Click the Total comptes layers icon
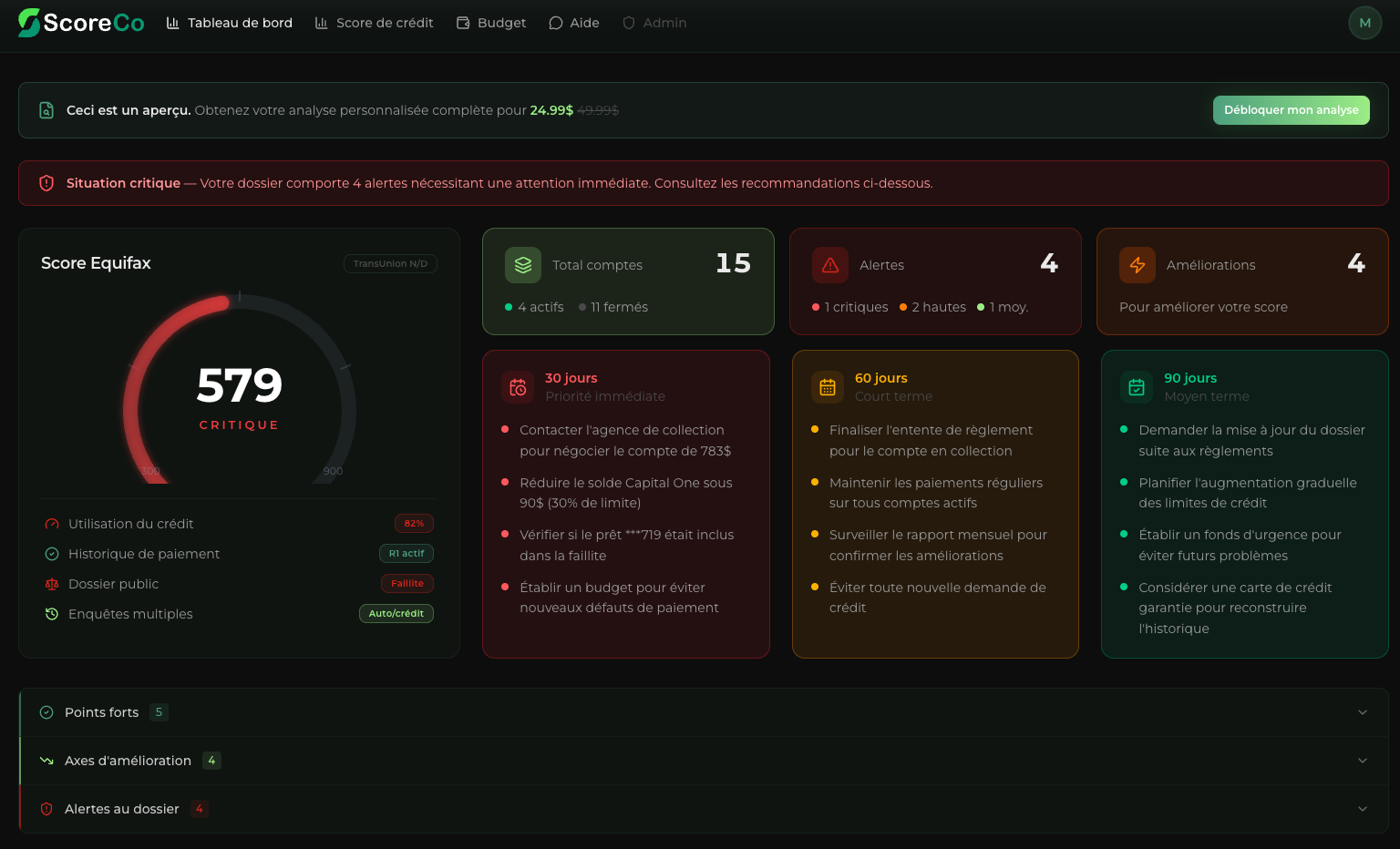 point(523,265)
